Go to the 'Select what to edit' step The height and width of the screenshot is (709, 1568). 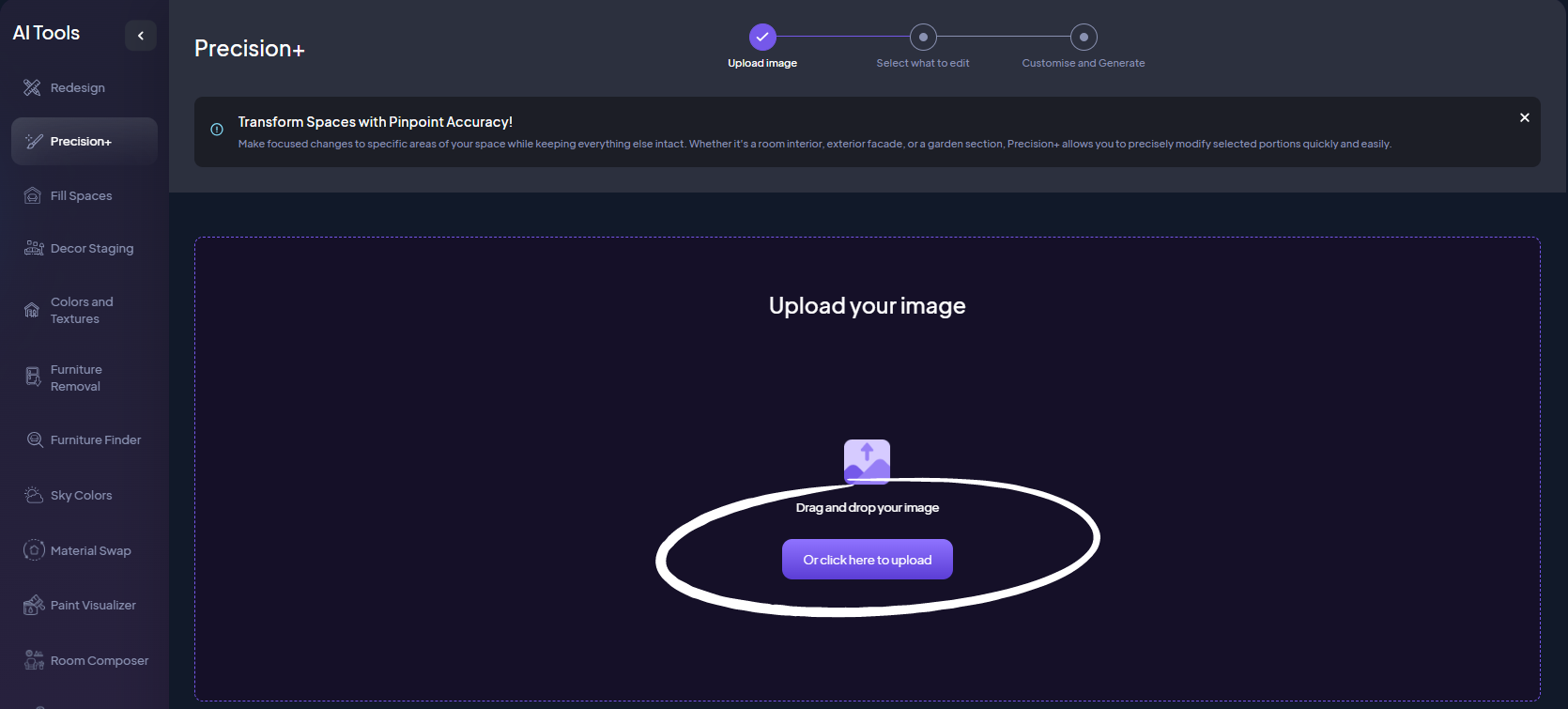point(923,37)
